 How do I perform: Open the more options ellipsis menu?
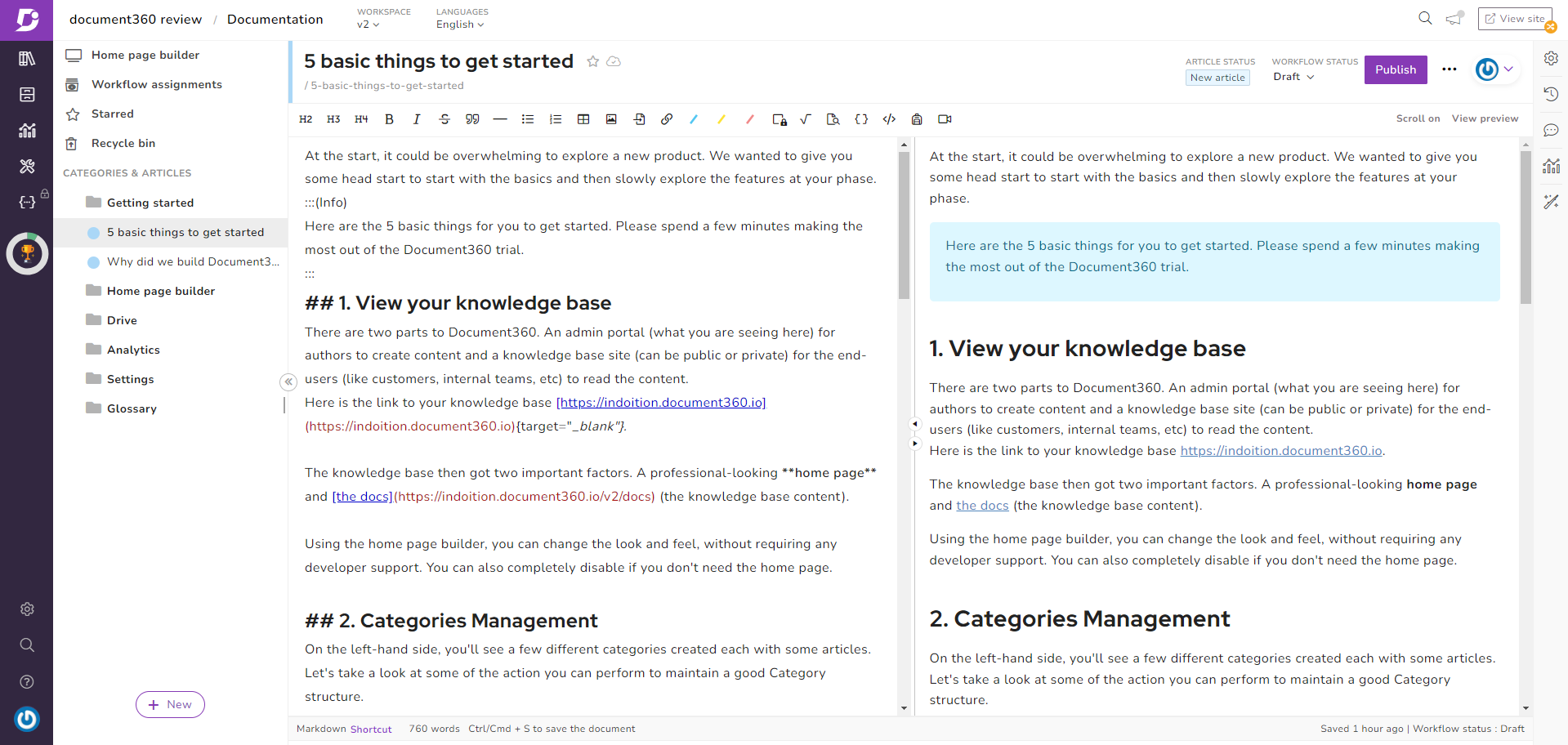point(1450,69)
